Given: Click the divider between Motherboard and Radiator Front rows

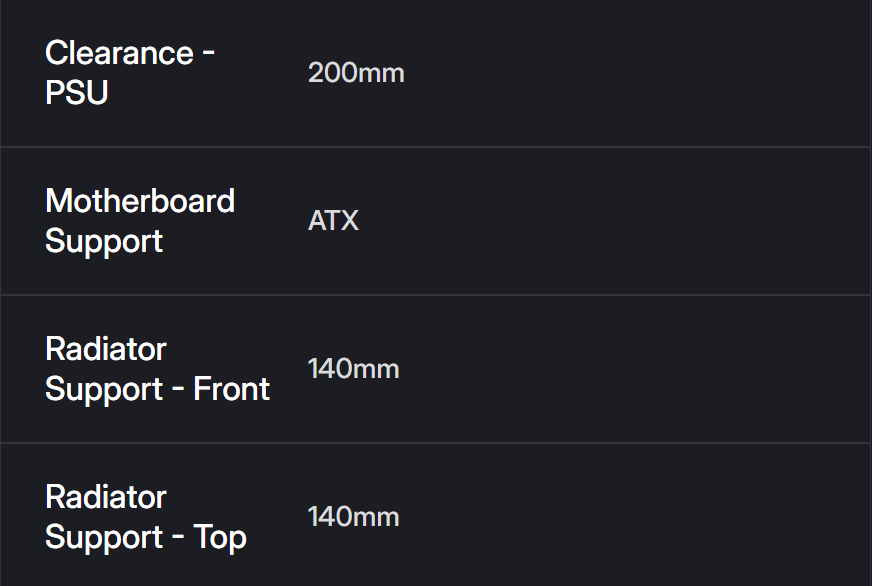Looking at the screenshot, I should coord(436,295).
